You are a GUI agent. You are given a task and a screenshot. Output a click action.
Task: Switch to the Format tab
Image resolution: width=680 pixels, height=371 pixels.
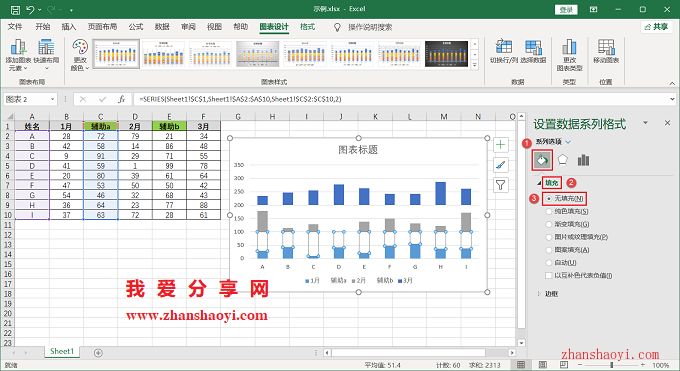(307, 27)
